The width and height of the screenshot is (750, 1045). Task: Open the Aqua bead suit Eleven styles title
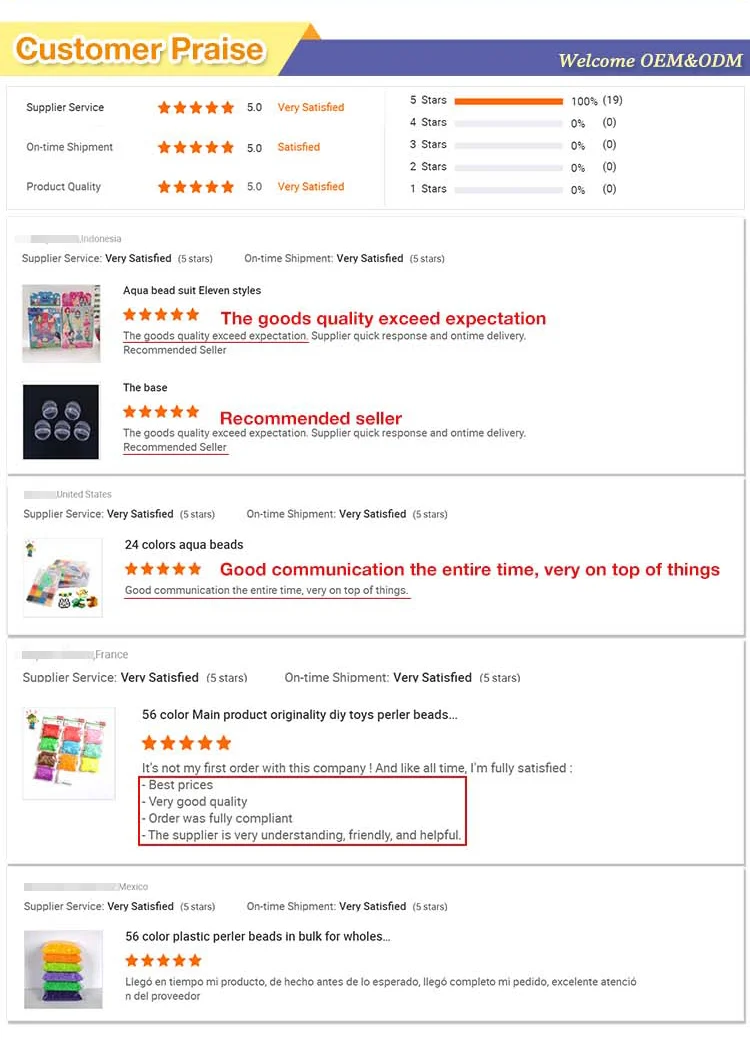click(192, 291)
